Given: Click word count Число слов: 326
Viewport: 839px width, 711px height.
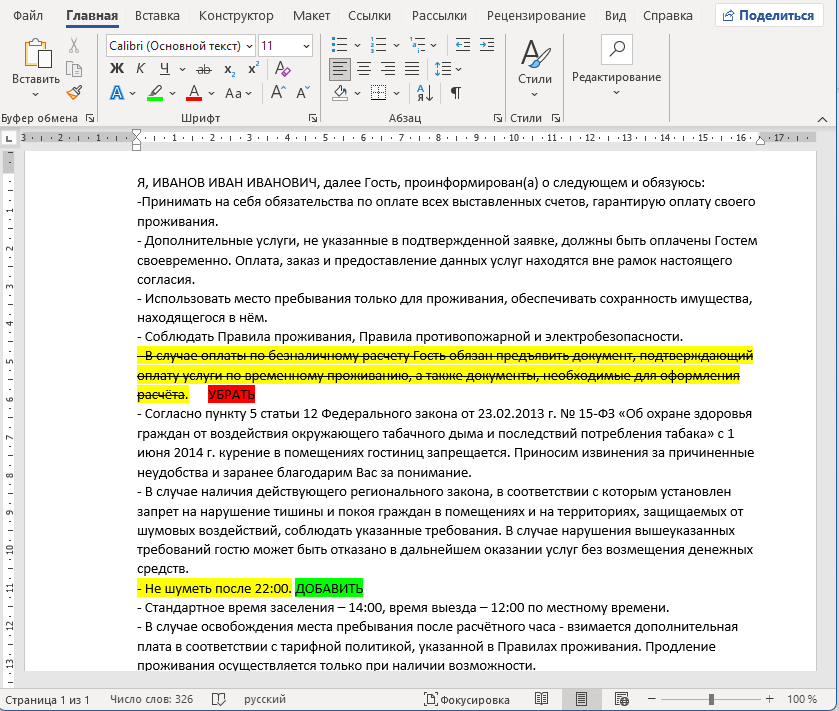Looking at the screenshot, I should 151,699.
